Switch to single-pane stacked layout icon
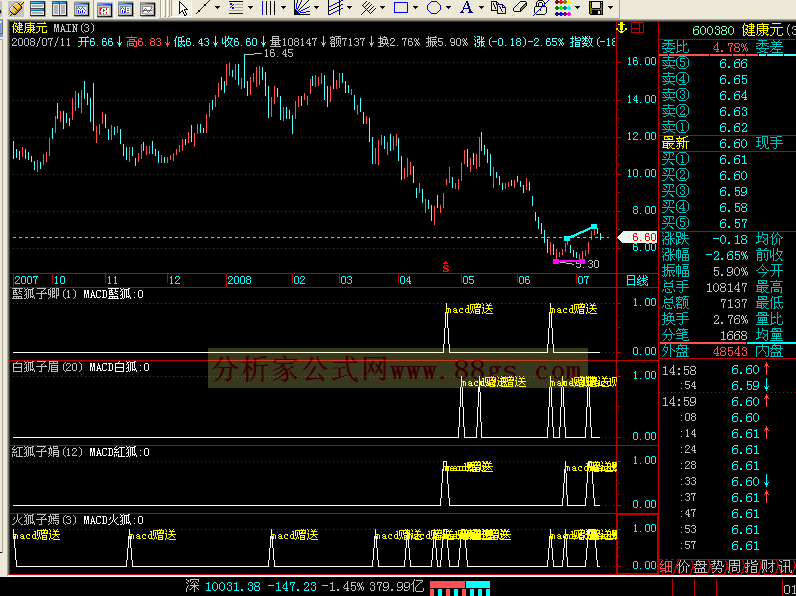The width and height of the screenshot is (796, 596). [38, 8]
